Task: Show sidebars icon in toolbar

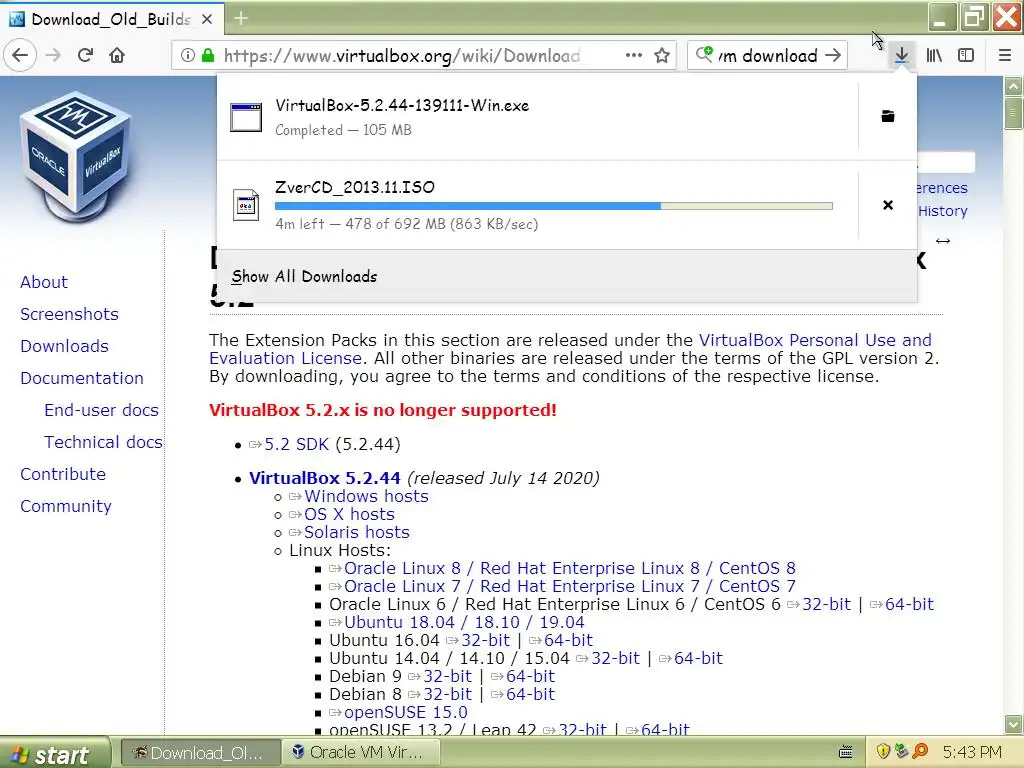Action: [966, 55]
